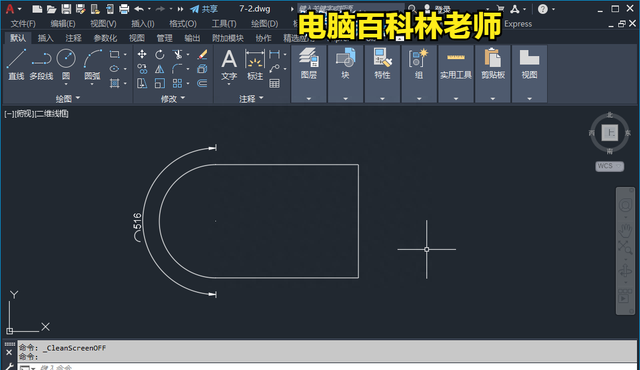Click the 共享 (Share) button
This screenshot has width=640, height=370.
204,9
